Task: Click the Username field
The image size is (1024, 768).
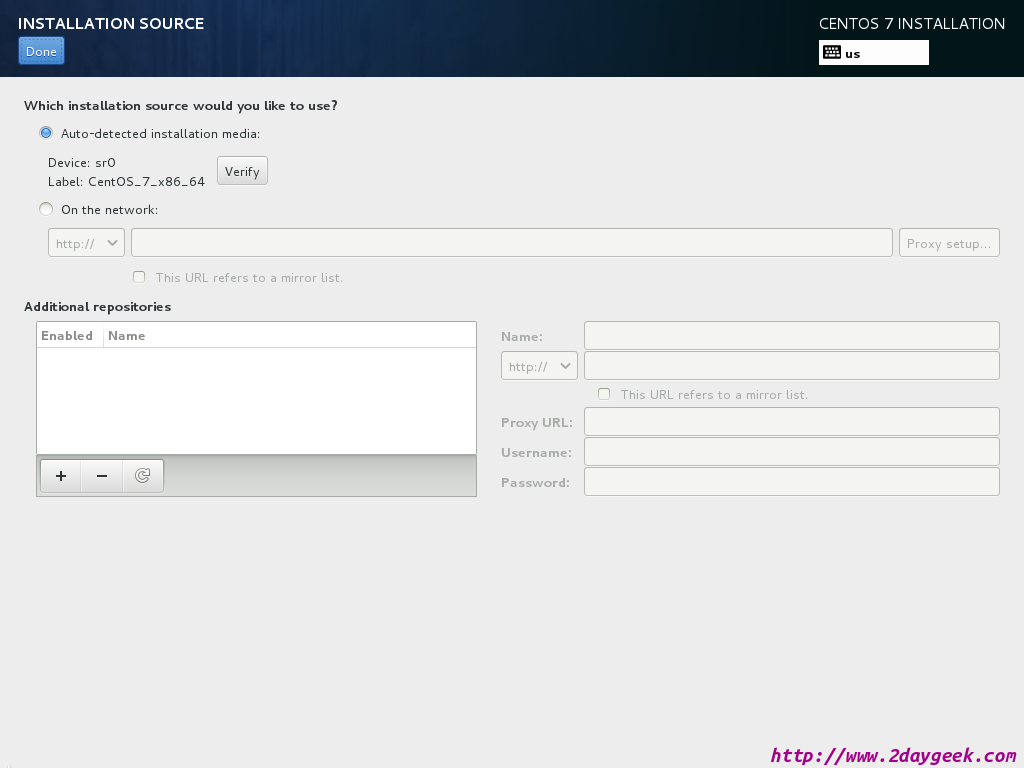Action: point(792,452)
